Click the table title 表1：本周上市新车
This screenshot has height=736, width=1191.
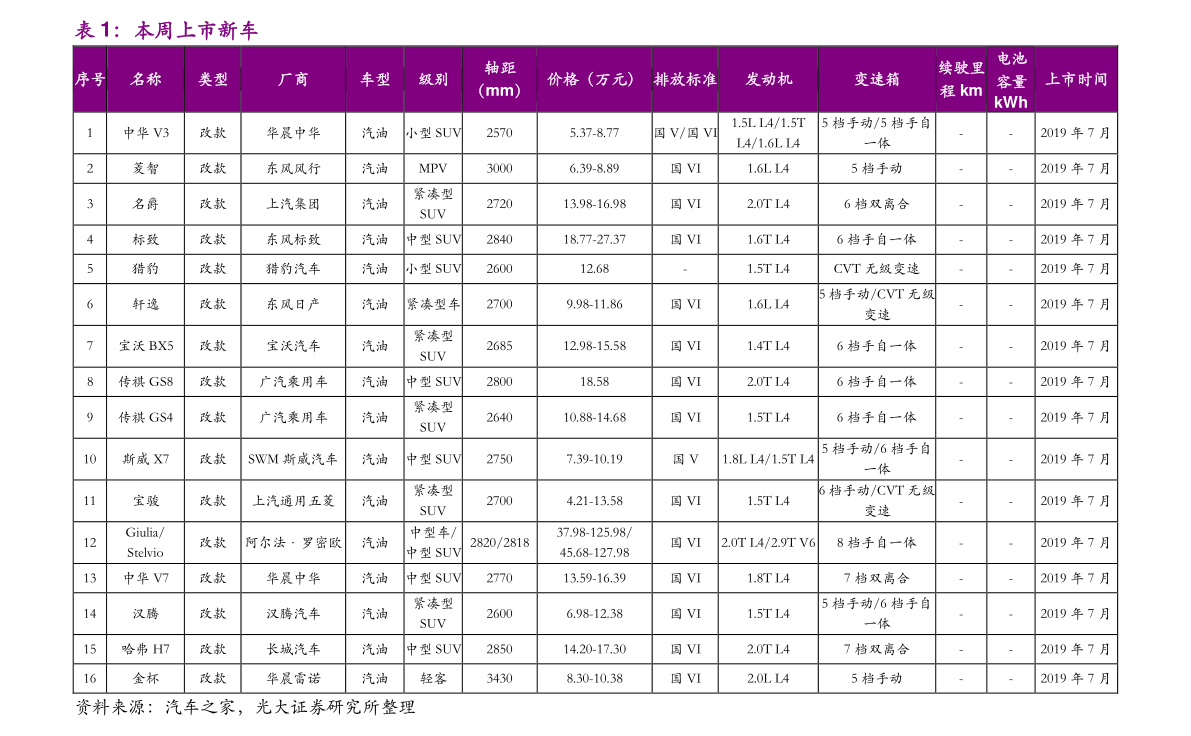(166, 30)
